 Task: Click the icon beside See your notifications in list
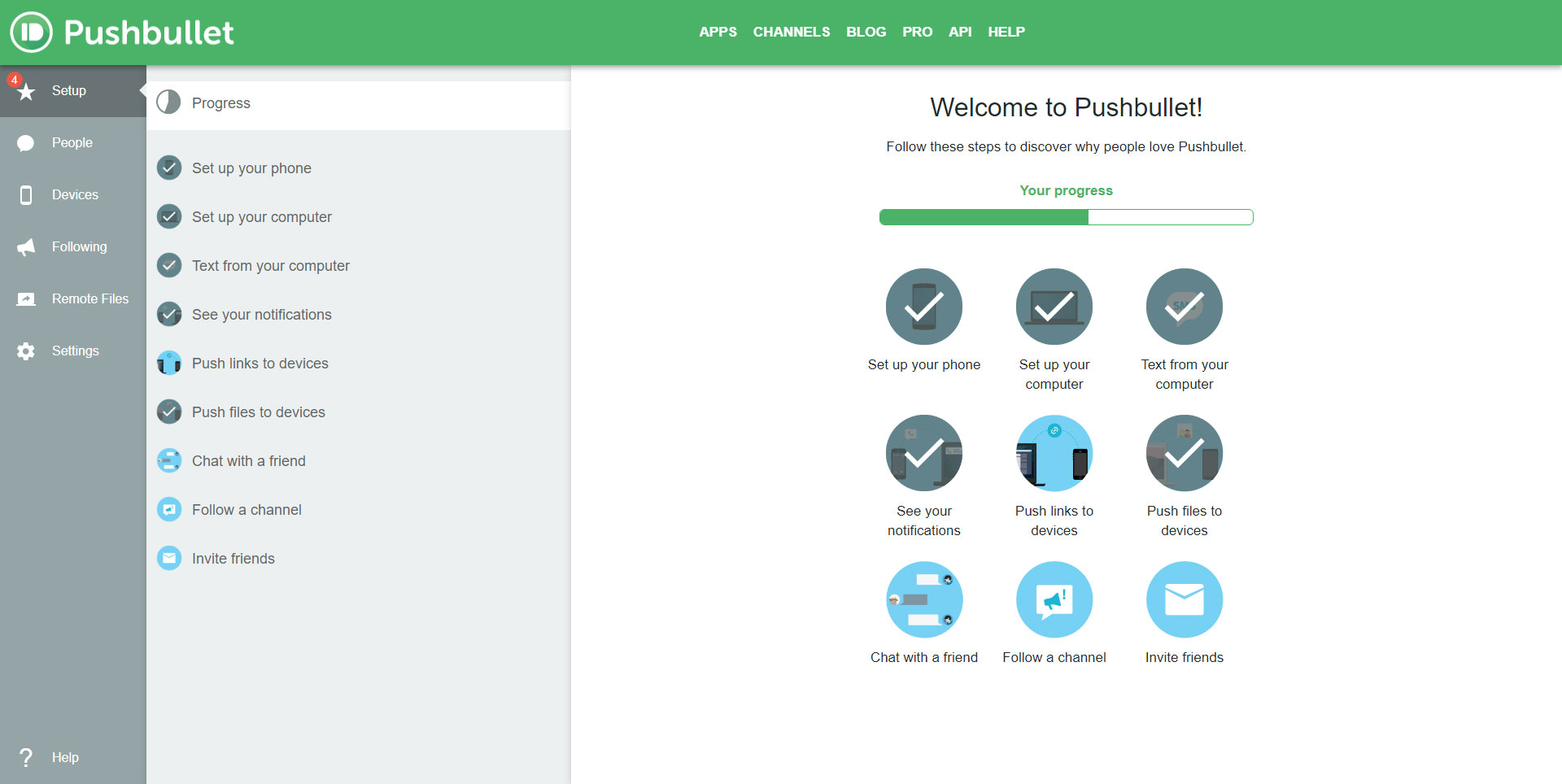[169, 314]
